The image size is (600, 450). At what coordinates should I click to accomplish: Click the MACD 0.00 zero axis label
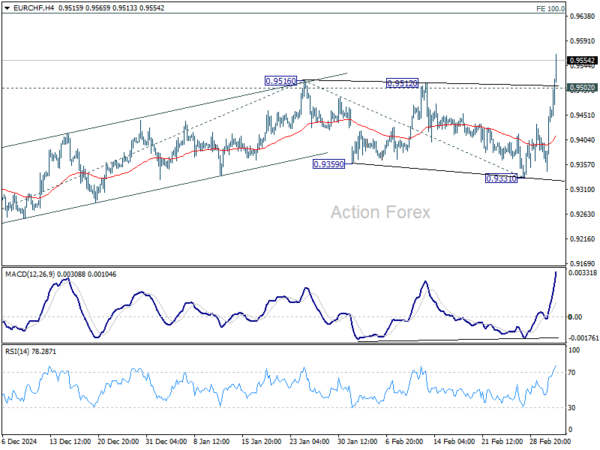[576, 317]
